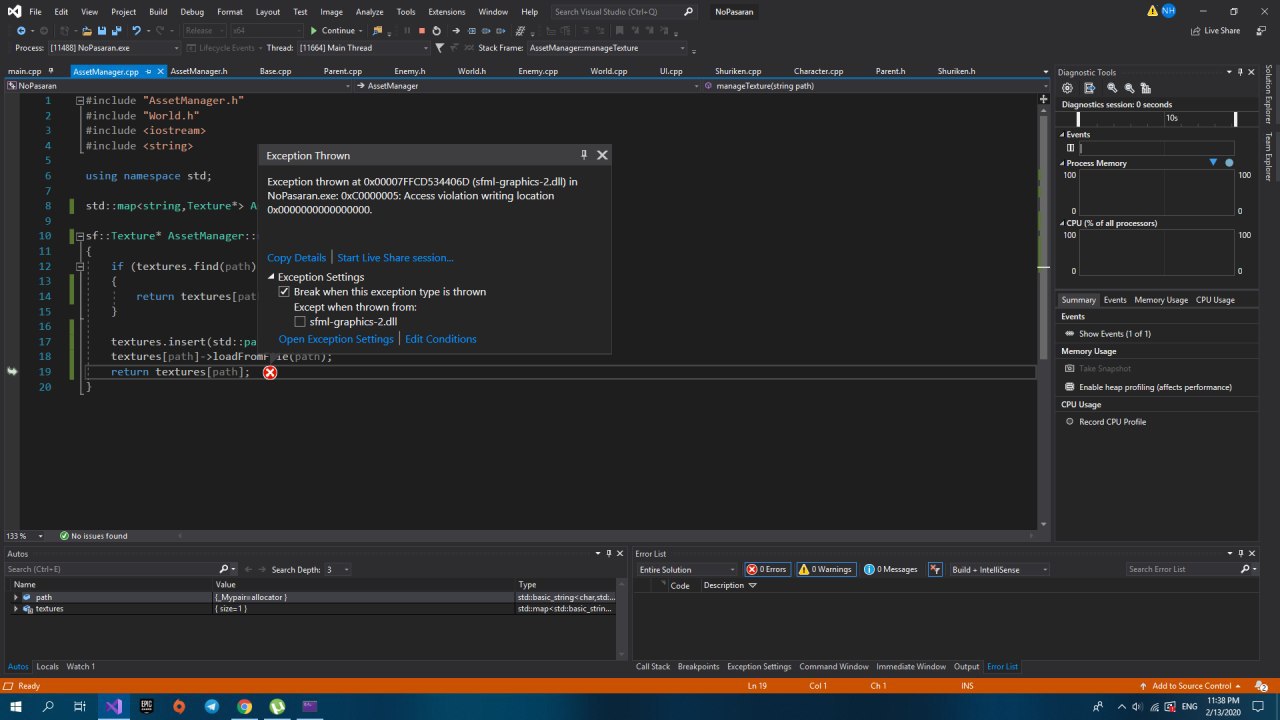Image resolution: width=1280 pixels, height=720 pixels.
Task: Click the Reset View icon in Diagnostic Tools
Action: pos(1146,88)
